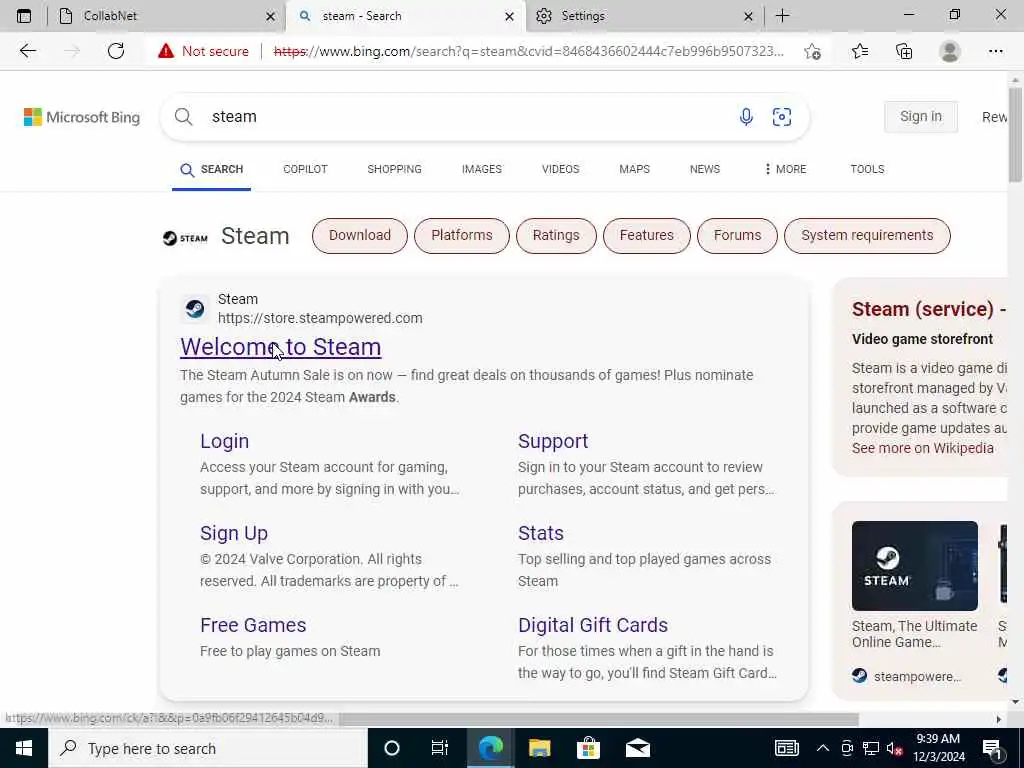Click the Steam logo beside heading
The width and height of the screenshot is (1024, 768).
tap(185, 238)
